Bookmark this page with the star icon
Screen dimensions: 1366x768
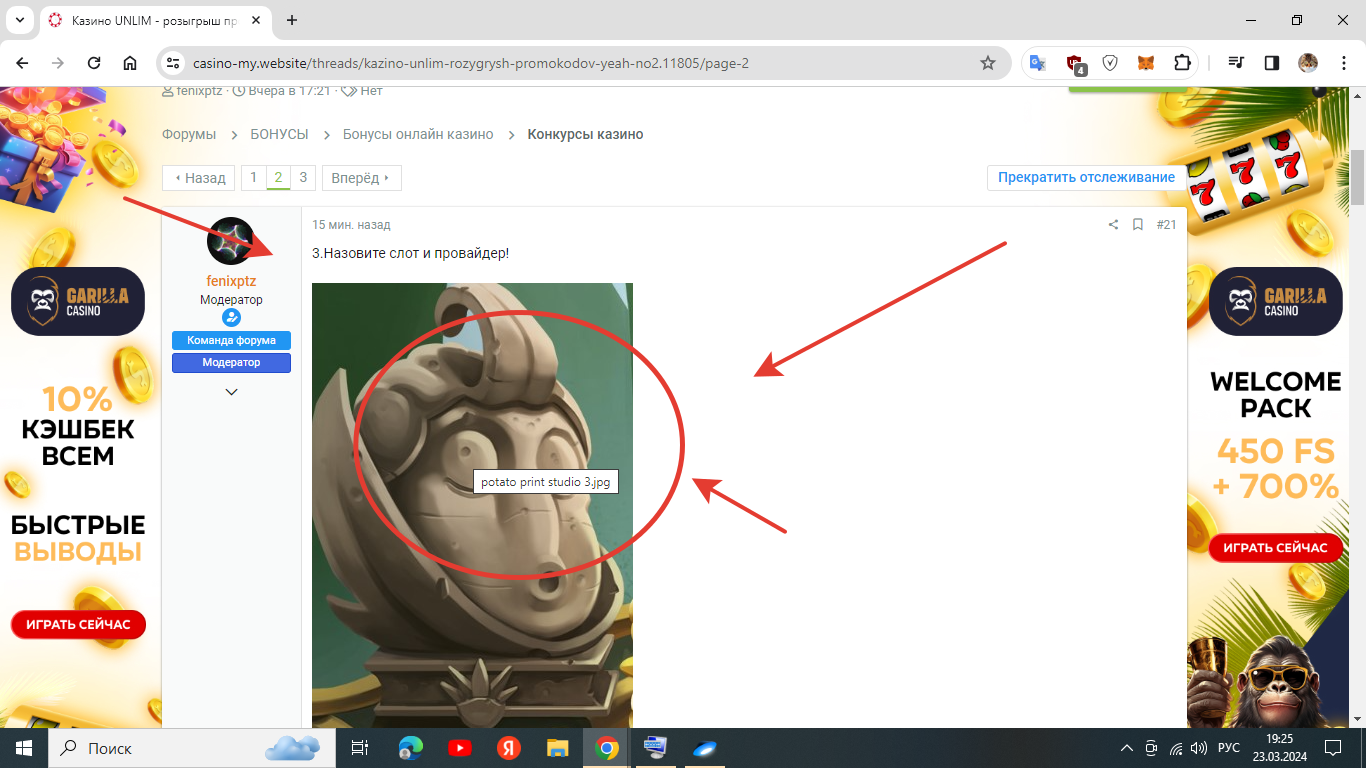pos(988,63)
